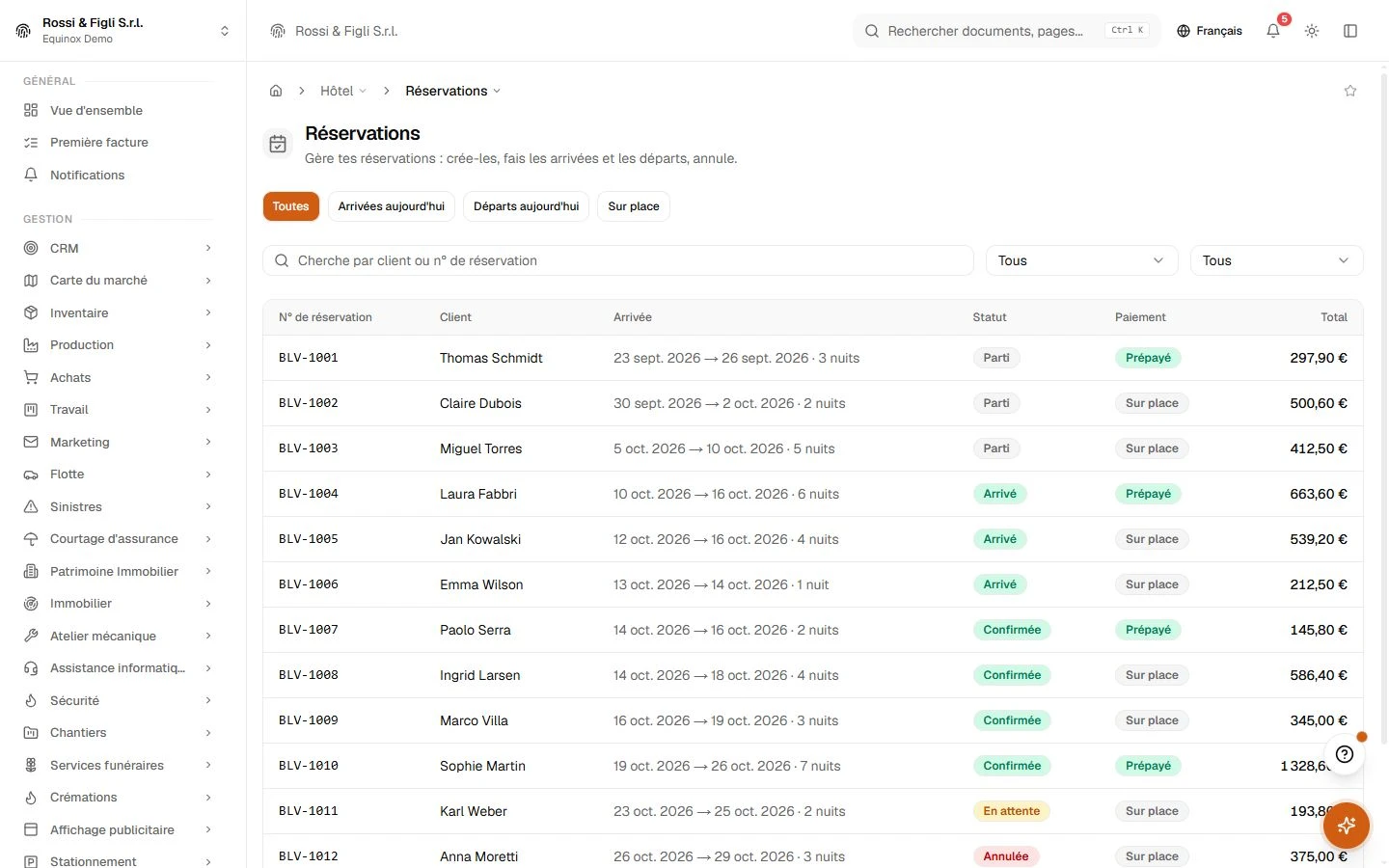Click the Vue d'ensemble dashboard icon
1389x868 pixels.
(x=31, y=110)
